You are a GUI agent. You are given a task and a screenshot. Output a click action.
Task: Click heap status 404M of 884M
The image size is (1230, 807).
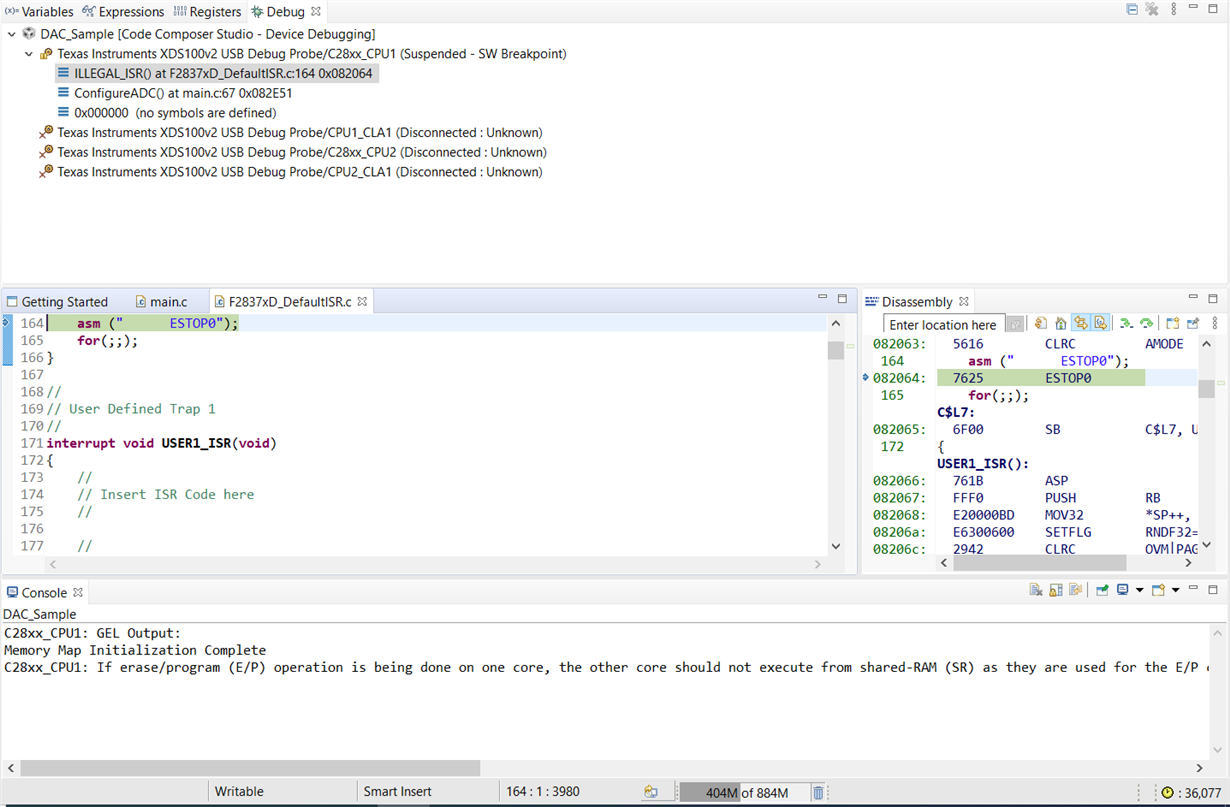[x=745, y=793]
